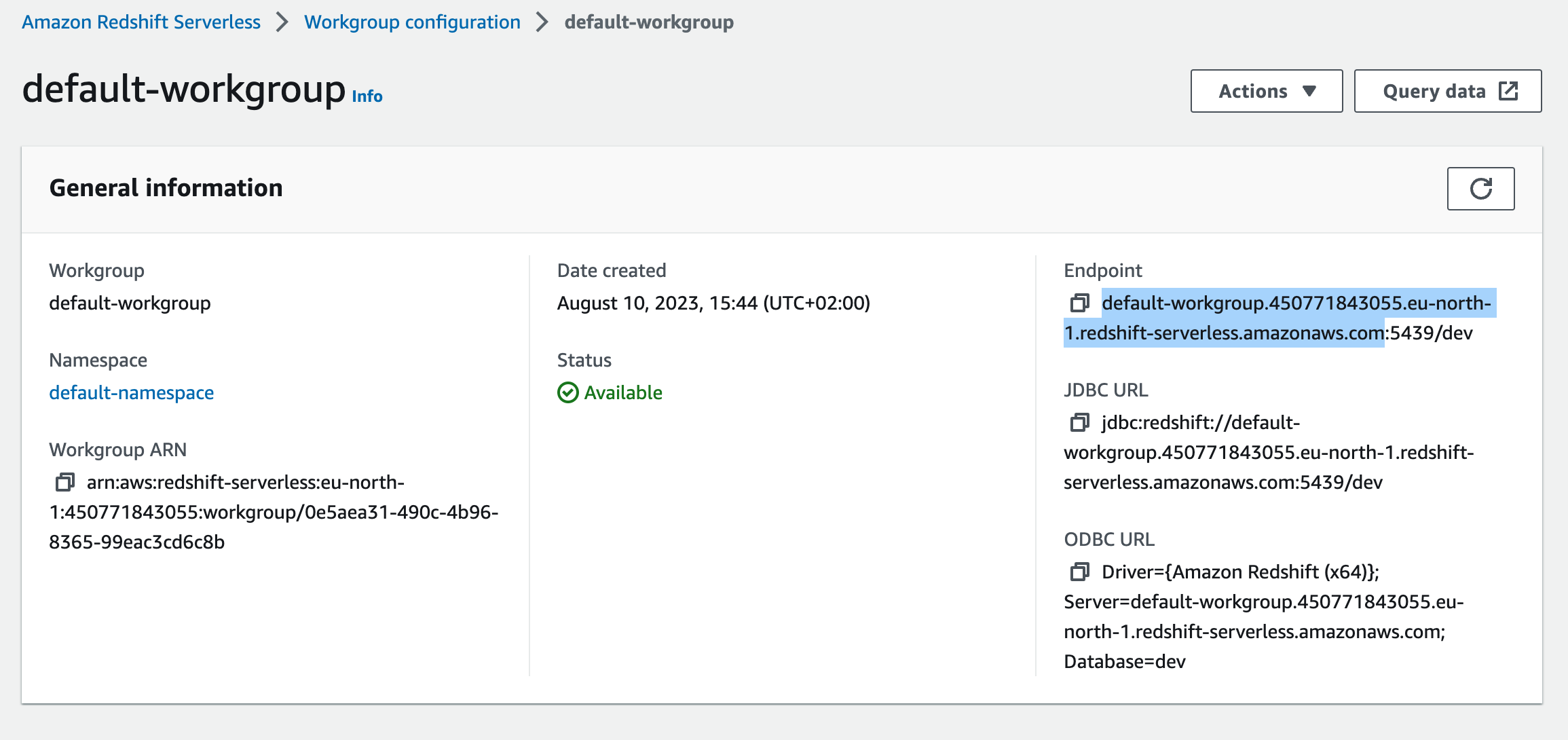Click the Workgroup ARN field label
1568x740 pixels.
pos(117,449)
